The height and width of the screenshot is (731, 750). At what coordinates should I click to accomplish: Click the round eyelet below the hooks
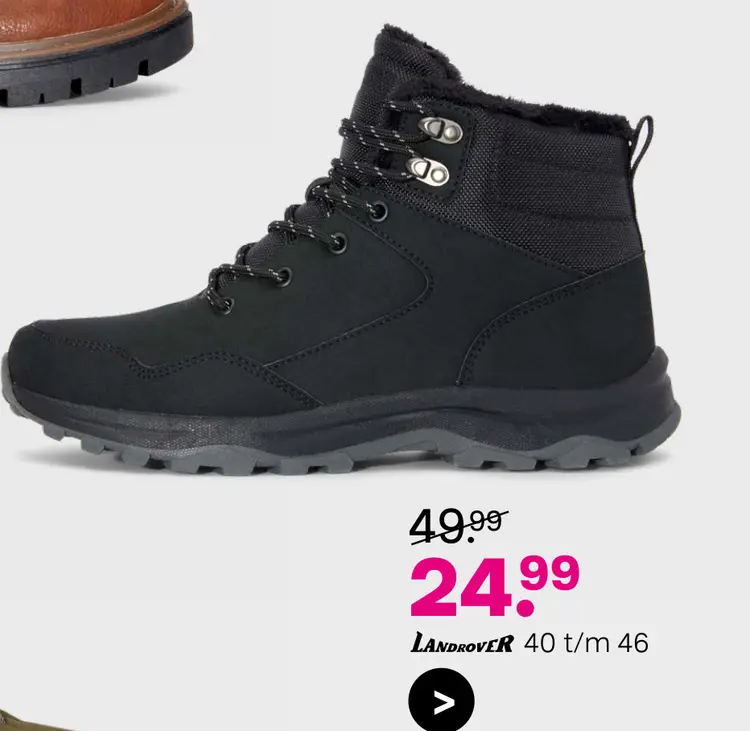[378, 211]
